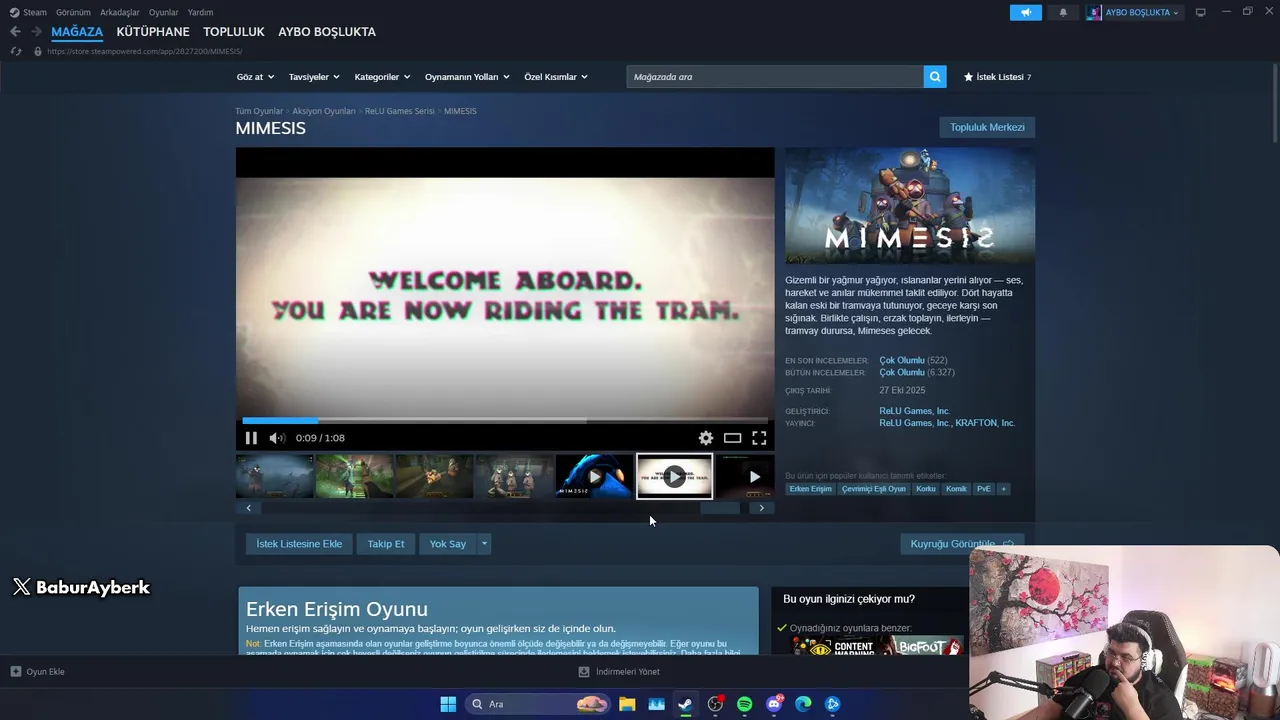Viewport: 1280px width, 720px height.
Task: Go forward using the Steam forward arrow
Action: coord(36,32)
